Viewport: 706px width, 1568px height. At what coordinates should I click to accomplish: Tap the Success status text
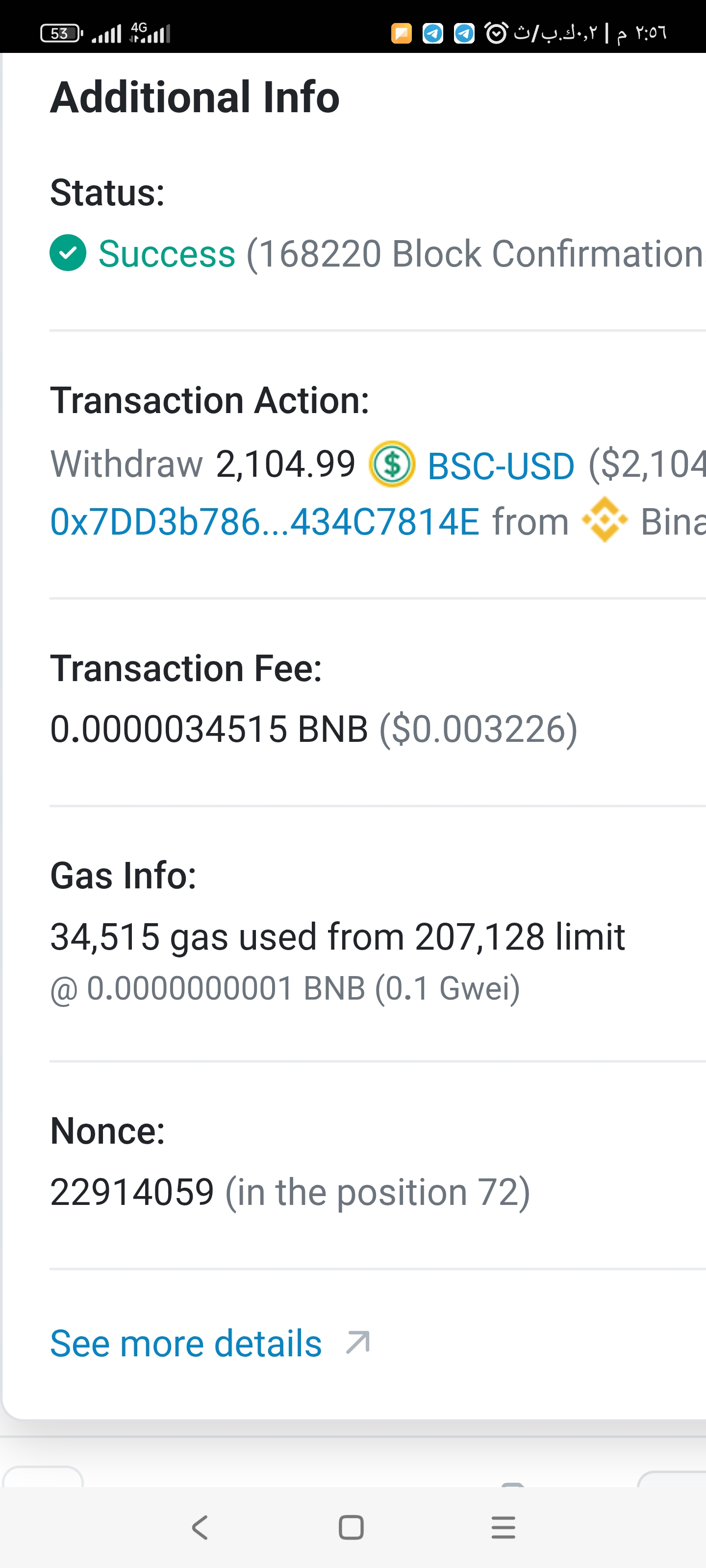pos(167,253)
